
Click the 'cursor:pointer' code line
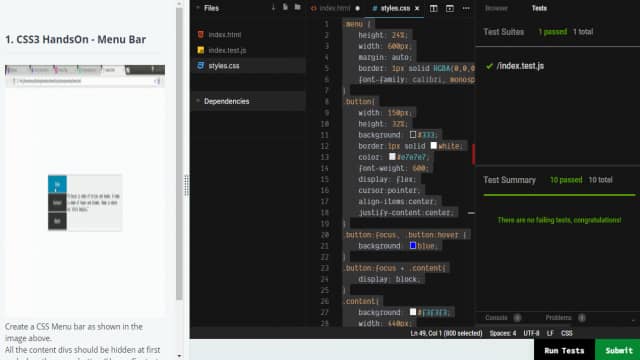(x=388, y=190)
